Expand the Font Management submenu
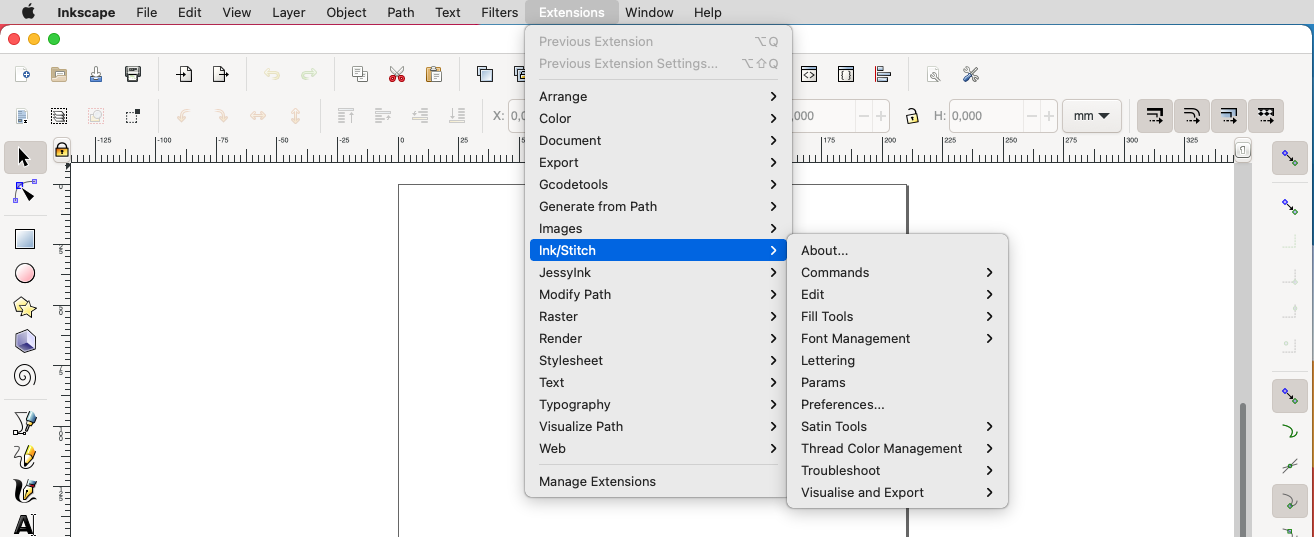The width and height of the screenshot is (1314, 537). point(897,338)
